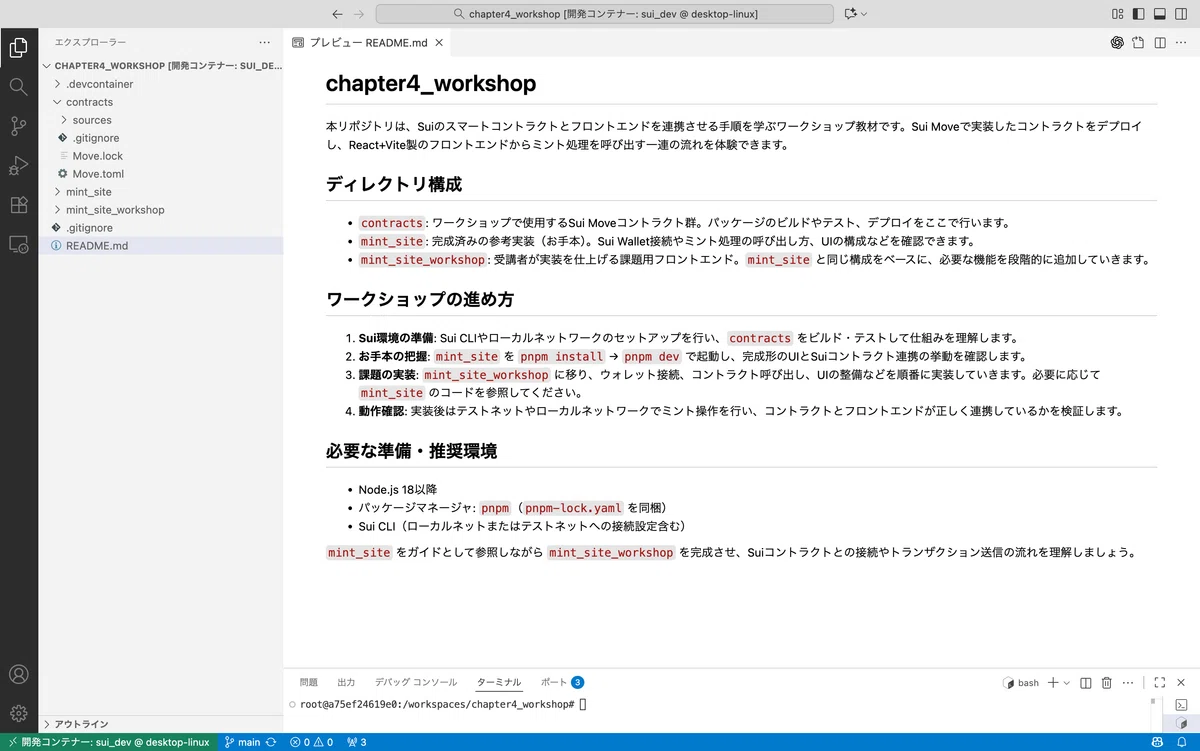Close the terminal panel

[1182, 683]
